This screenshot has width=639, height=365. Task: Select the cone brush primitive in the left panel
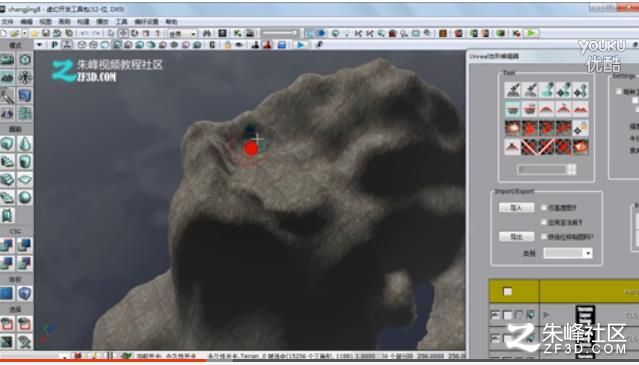(x=25, y=144)
